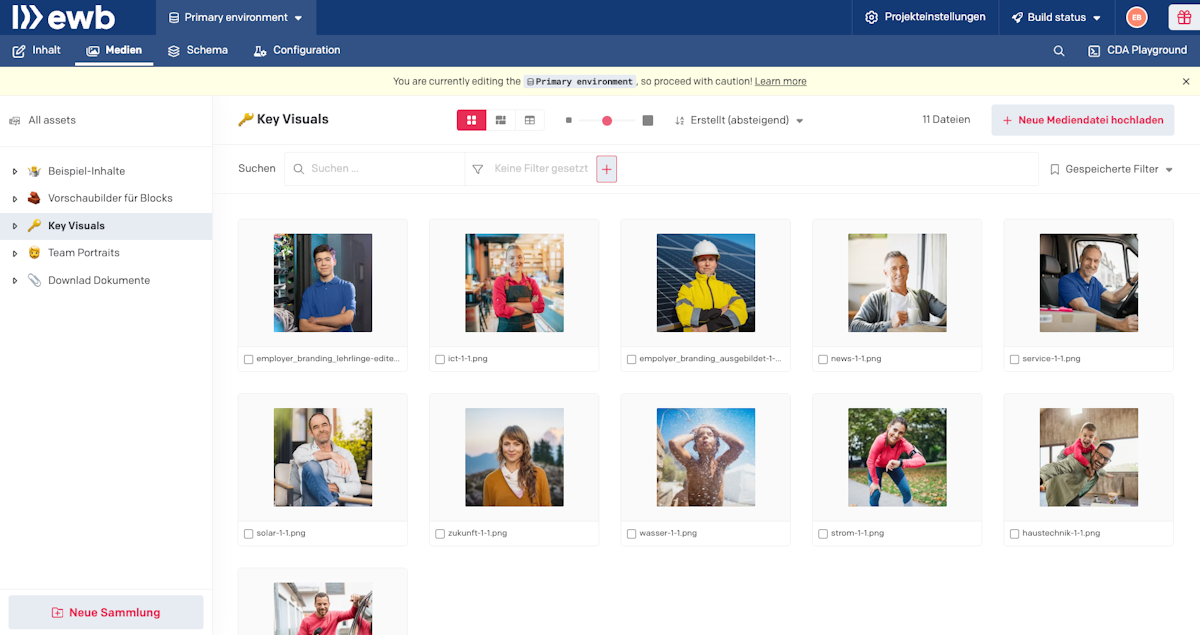Tick checkbox for empolyer_branding_ausgebildet file
The width and height of the screenshot is (1200, 635).
(632, 359)
